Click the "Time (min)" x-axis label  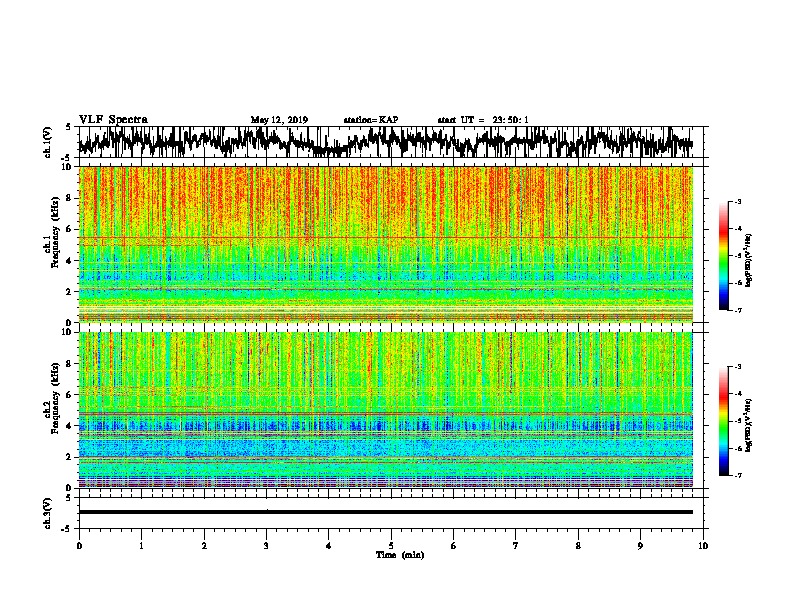click(400, 555)
